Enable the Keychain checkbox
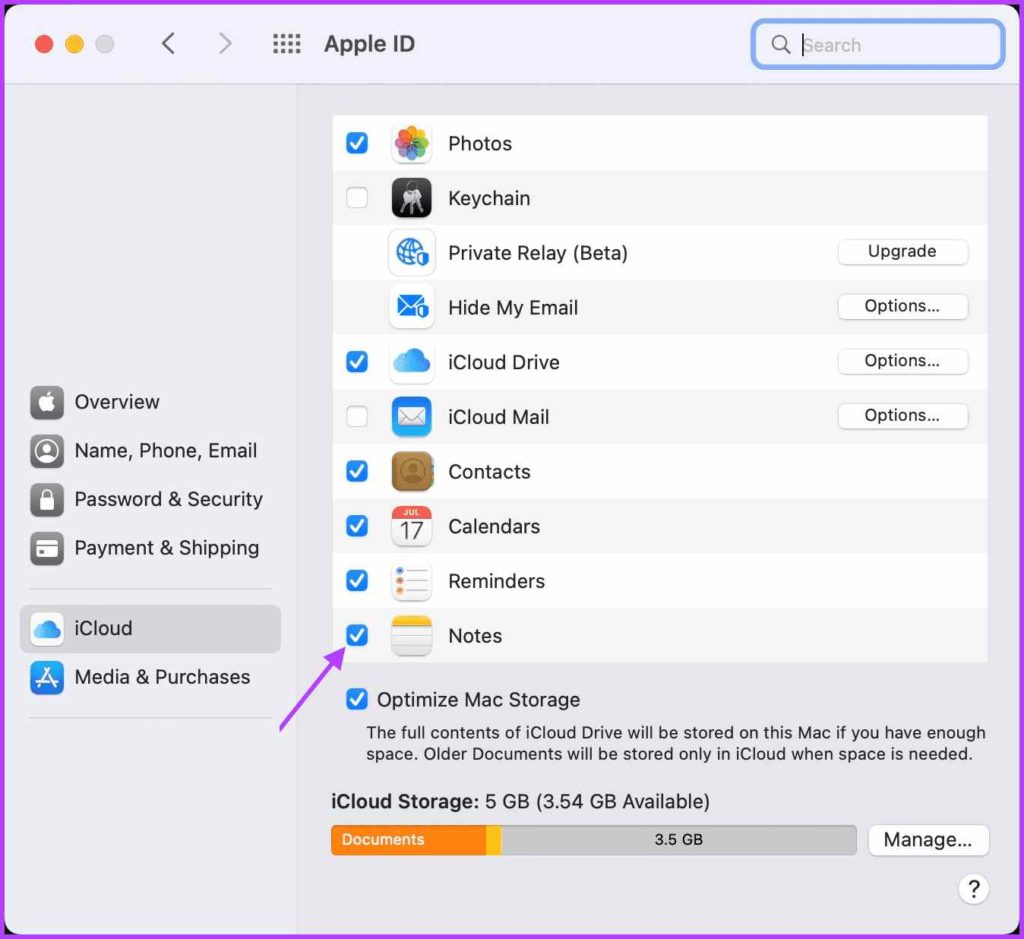Screen dimensions: 1024x939 pyautogui.click(x=357, y=197)
